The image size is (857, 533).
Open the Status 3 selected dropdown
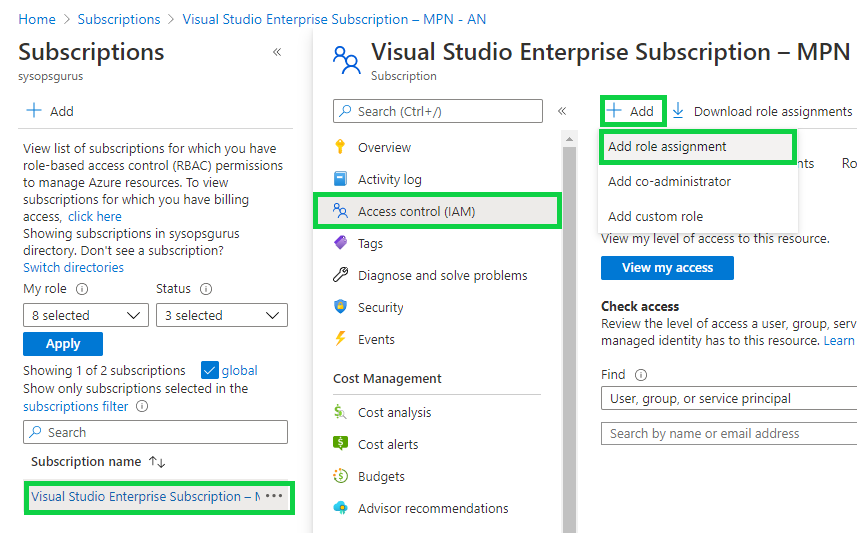pyautogui.click(x=222, y=315)
